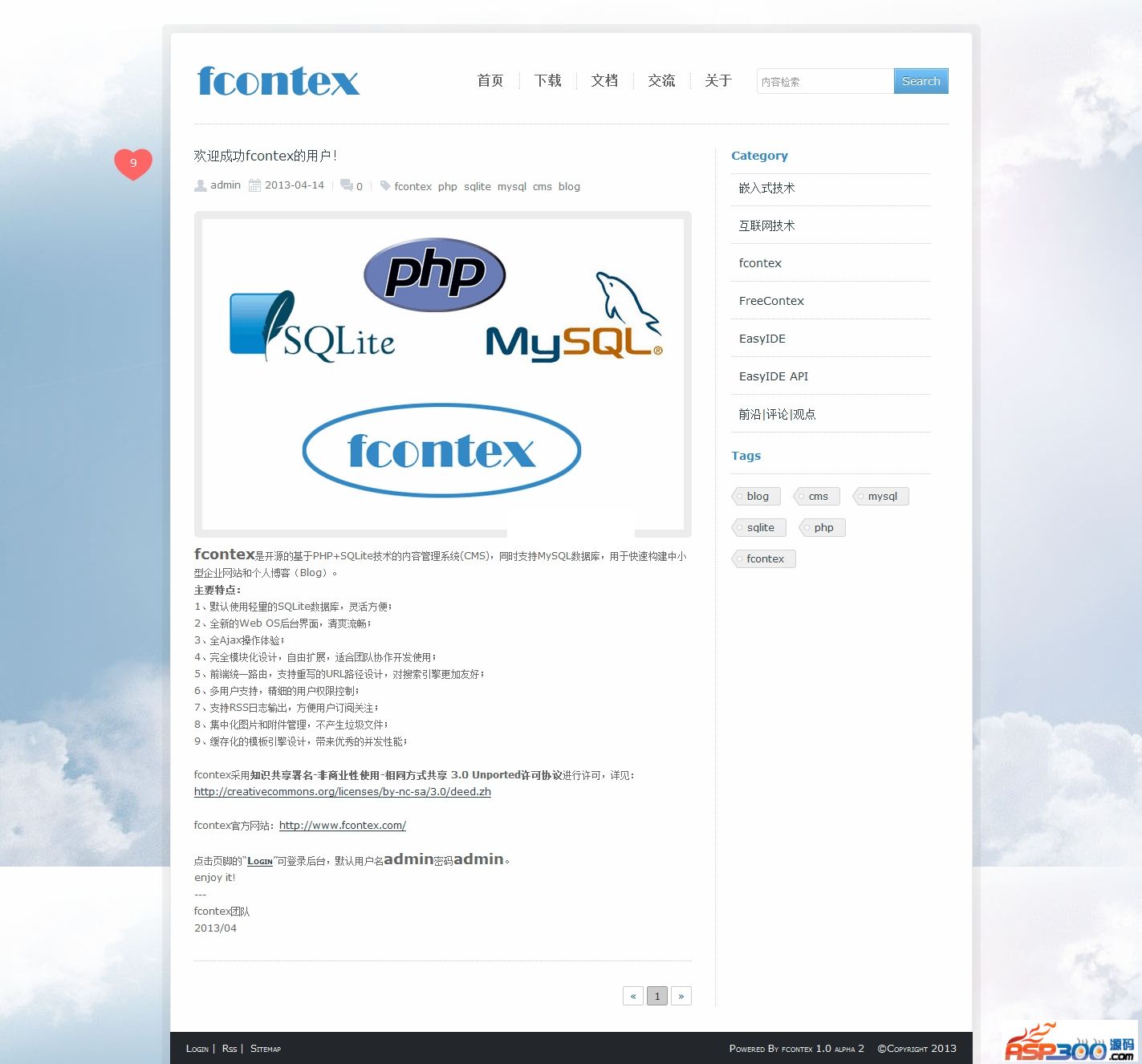The width and height of the screenshot is (1142, 1064).
Task: Click the Search button
Action: pyautogui.click(x=921, y=81)
